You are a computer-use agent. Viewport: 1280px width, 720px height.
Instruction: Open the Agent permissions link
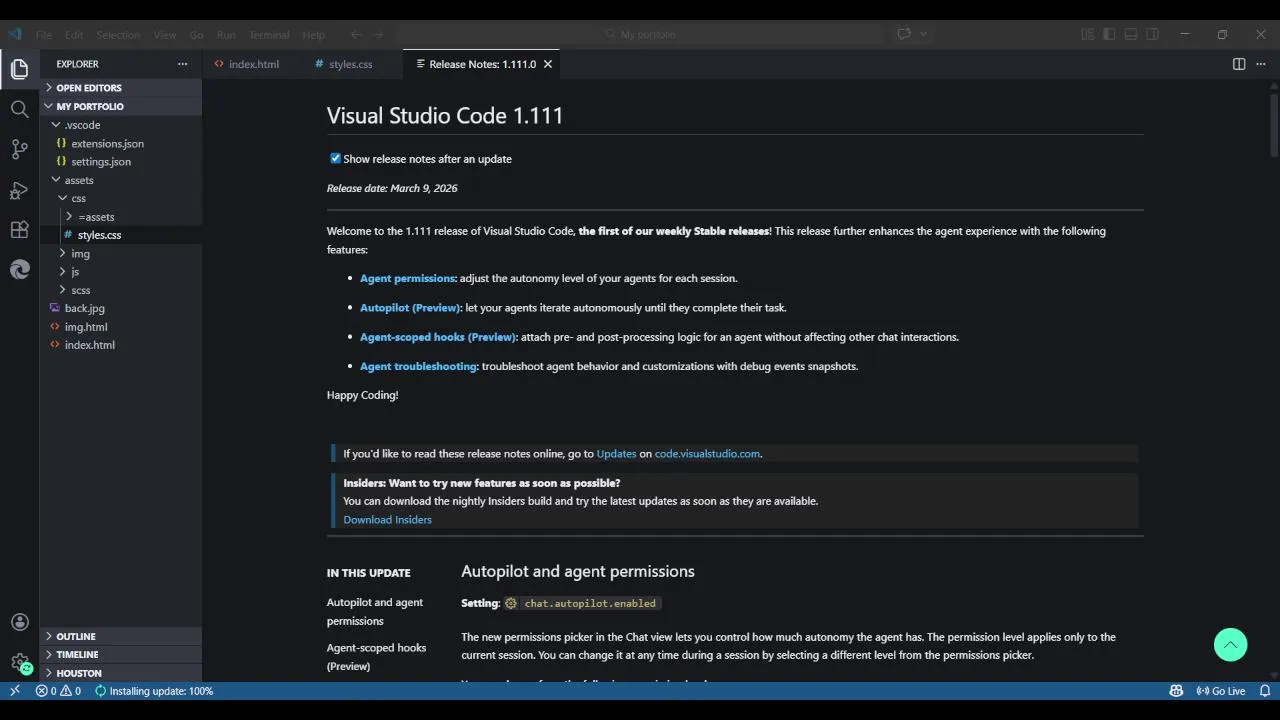tap(408, 278)
